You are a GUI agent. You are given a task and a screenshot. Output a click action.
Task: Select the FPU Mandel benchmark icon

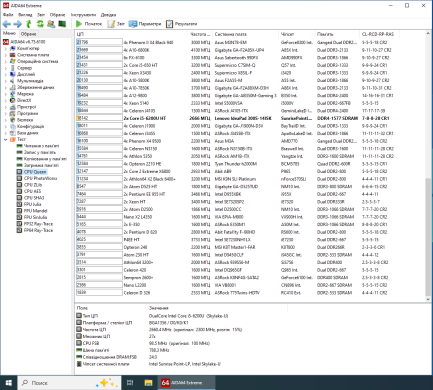click(20, 211)
